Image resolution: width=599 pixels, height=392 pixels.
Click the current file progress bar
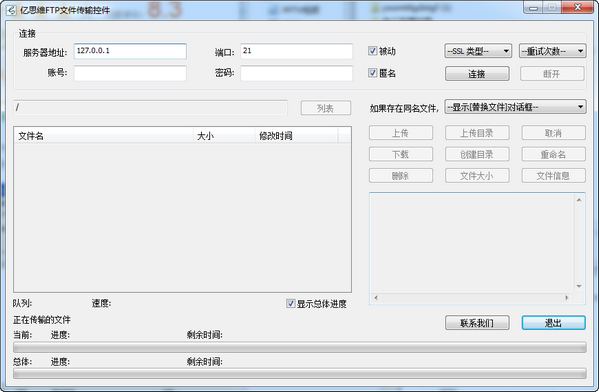[300, 347]
